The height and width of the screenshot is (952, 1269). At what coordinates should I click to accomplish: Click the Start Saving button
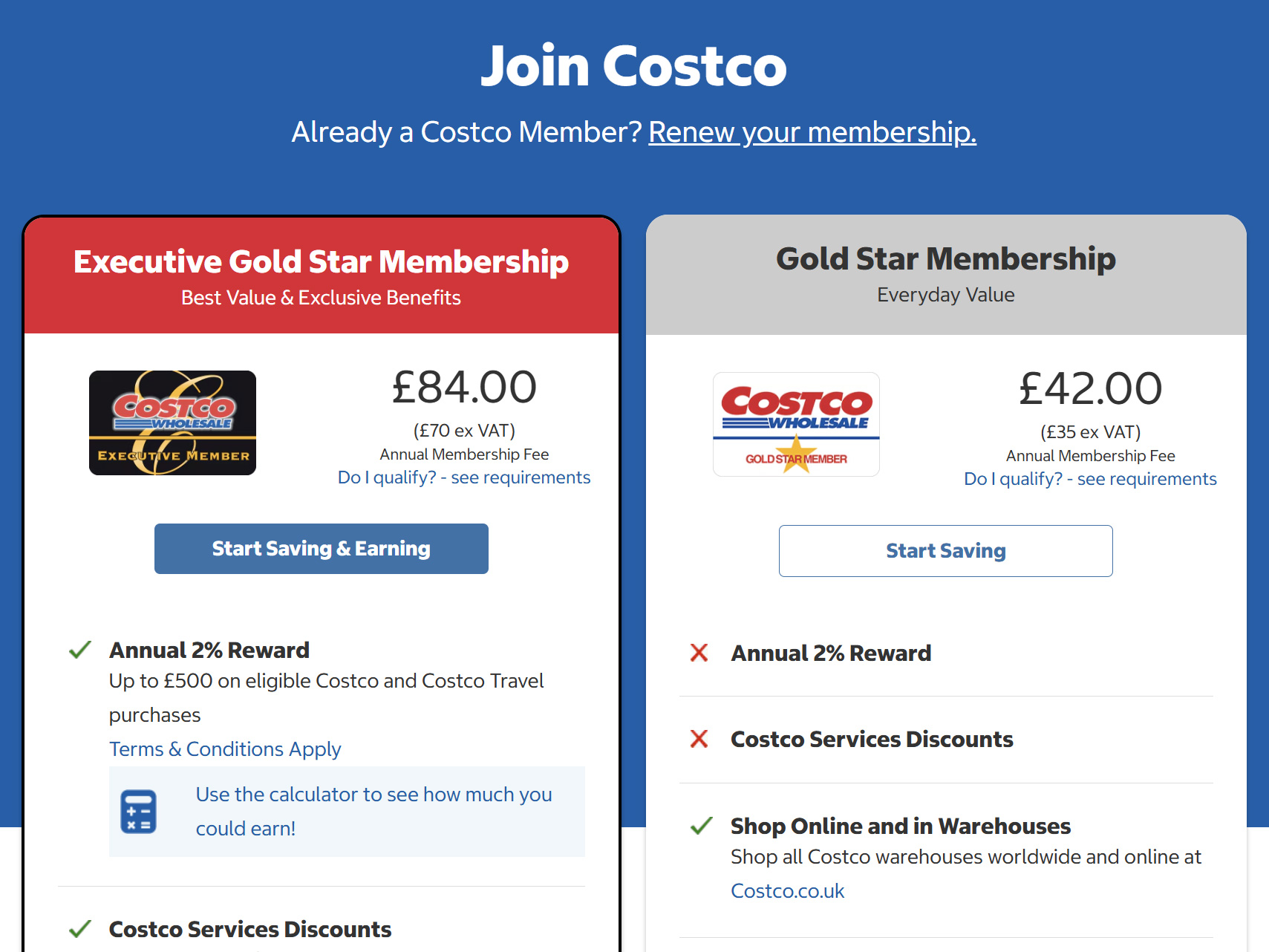tap(945, 550)
